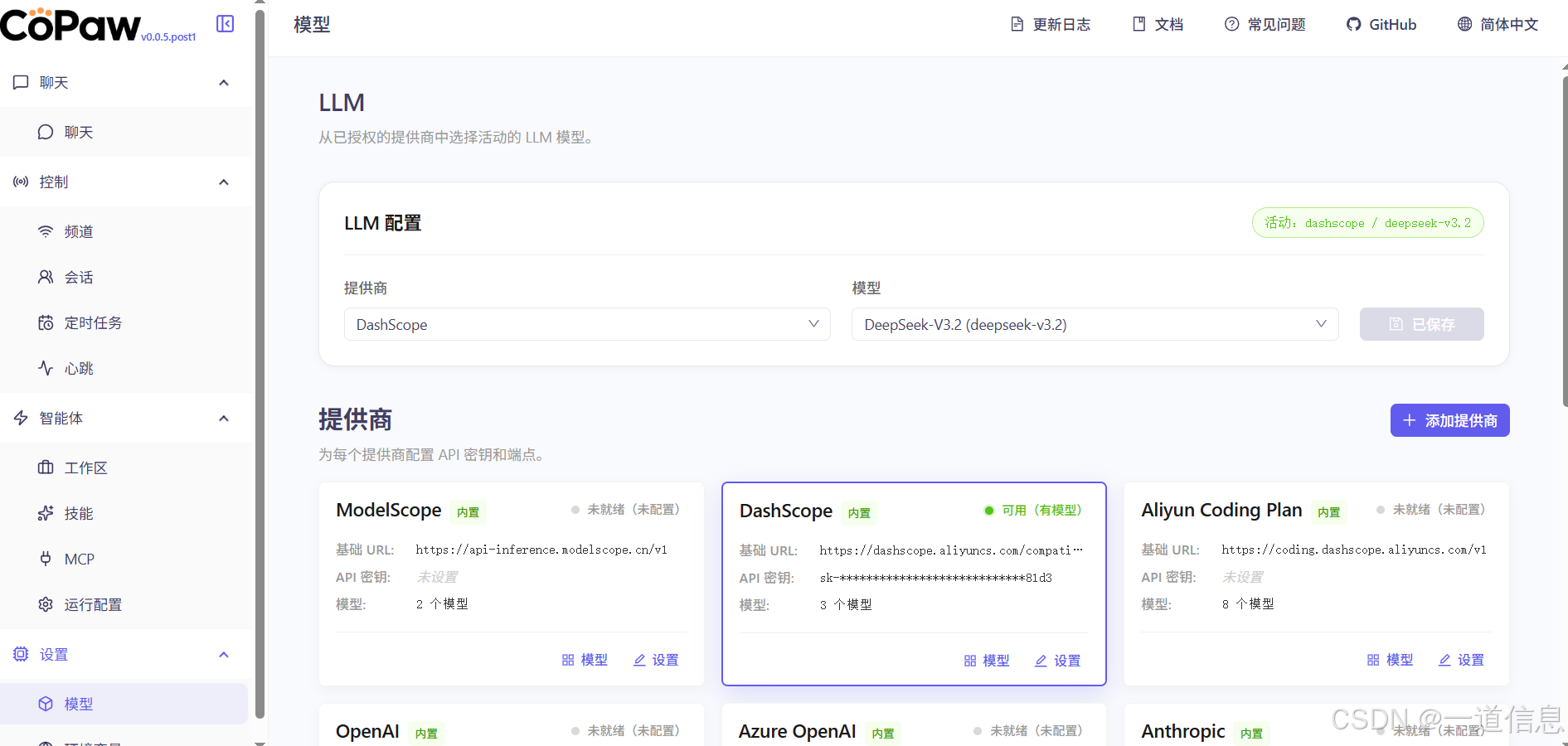This screenshot has height=746, width=1568.
Task: Open the 心跳 heartbeat page
Action: tap(124, 368)
